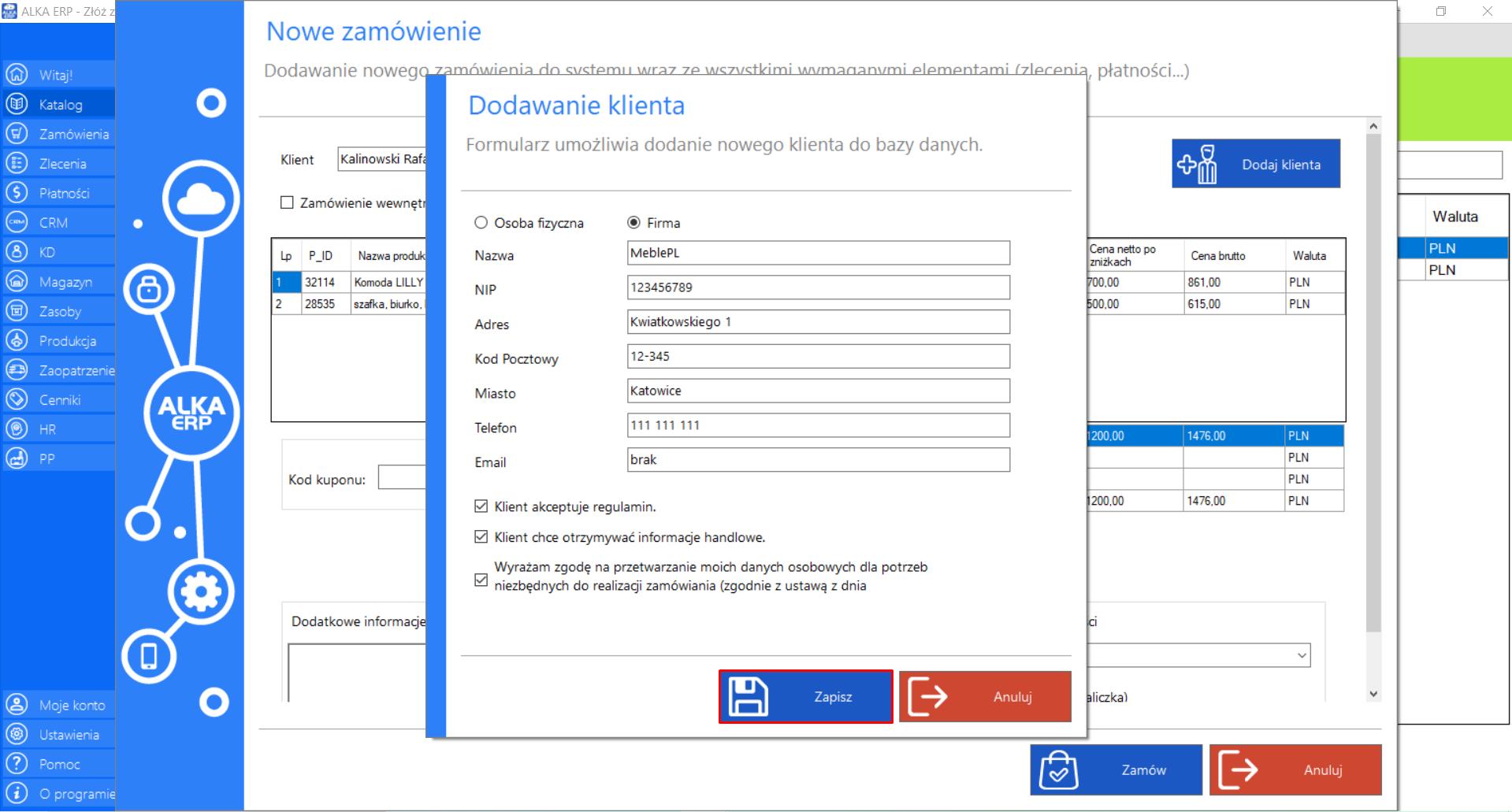The height and width of the screenshot is (812, 1512).
Task: Click the Zasoby icon
Action: pyautogui.click(x=17, y=311)
